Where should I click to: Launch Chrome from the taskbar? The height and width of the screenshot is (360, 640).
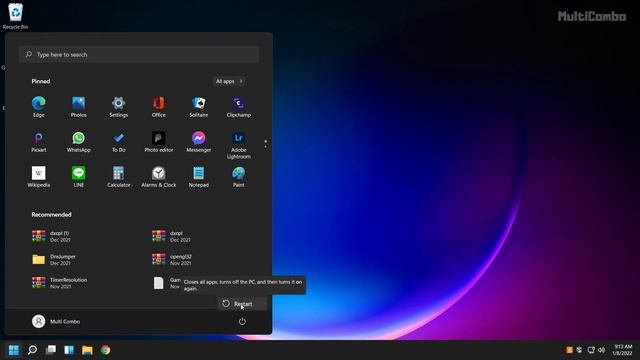click(x=106, y=350)
